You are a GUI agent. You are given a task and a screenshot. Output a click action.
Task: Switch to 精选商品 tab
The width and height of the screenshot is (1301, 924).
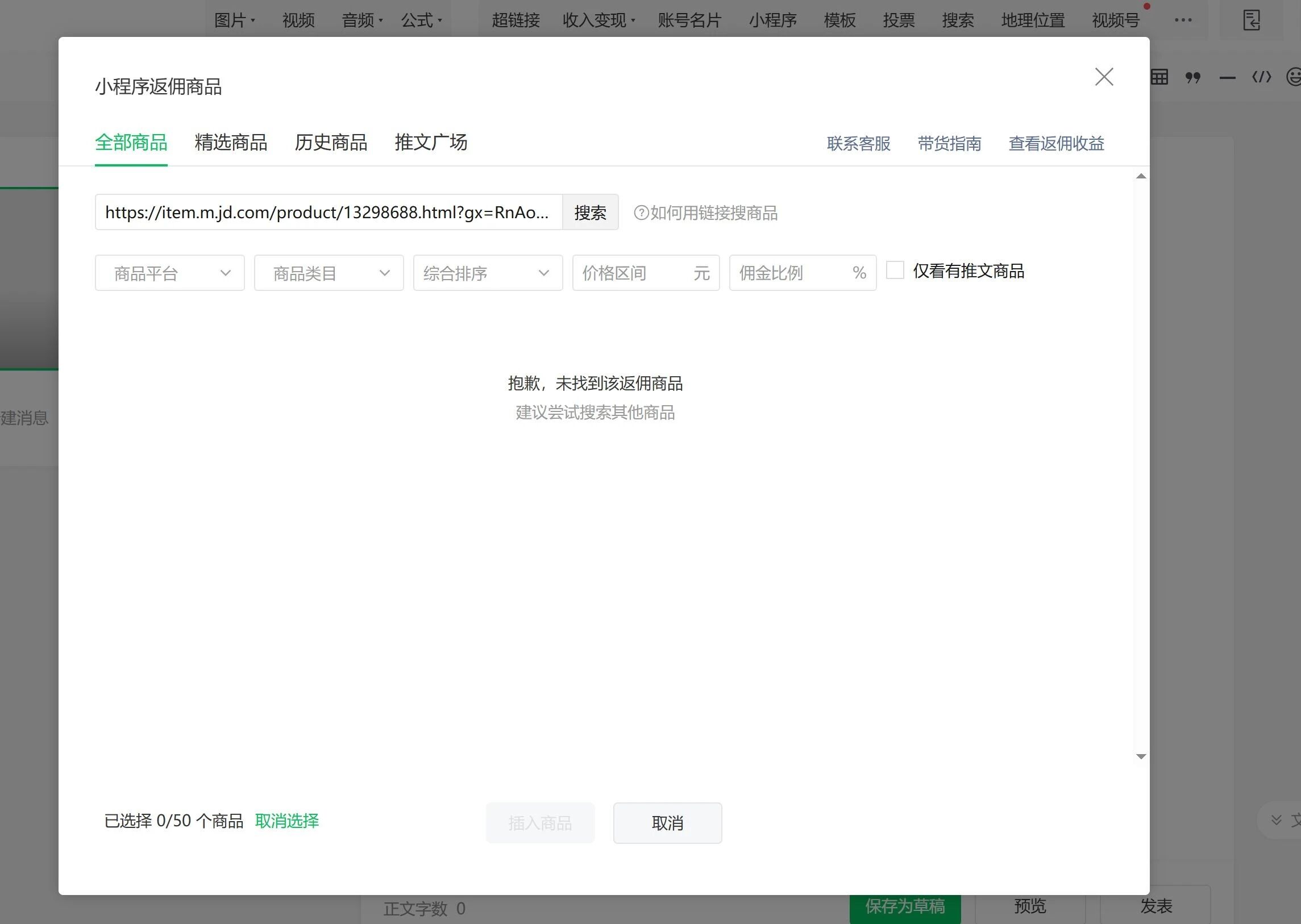tap(231, 142)
